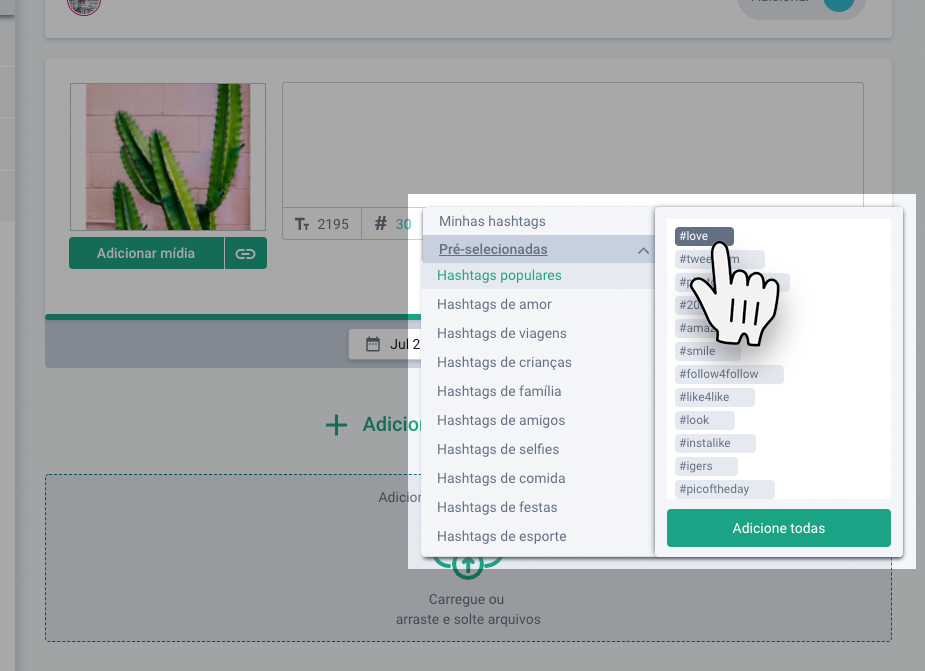Select Hashtags de amor category

494,304
